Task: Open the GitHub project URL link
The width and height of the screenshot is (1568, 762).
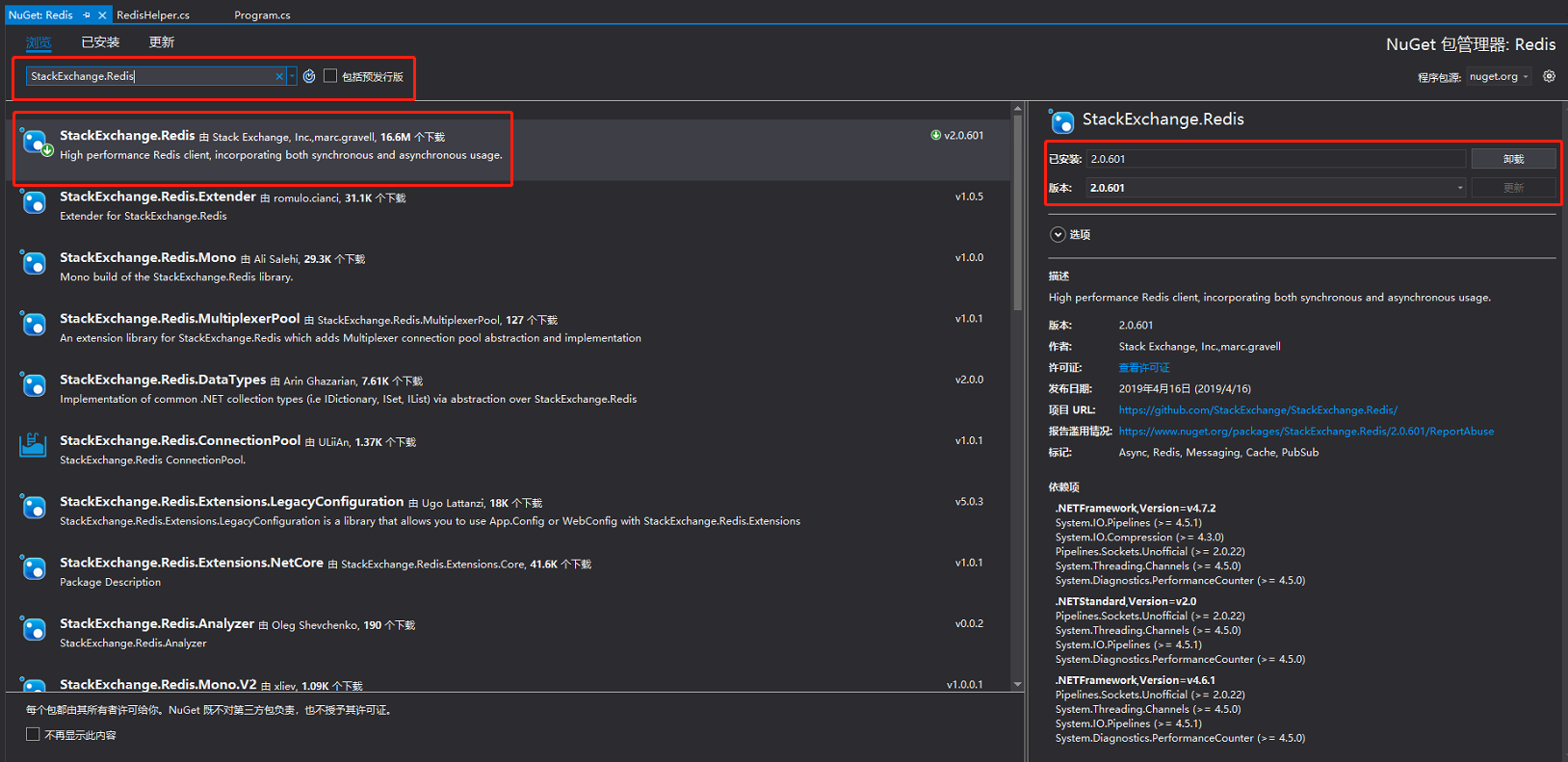Action: [x=1258, y=410]
